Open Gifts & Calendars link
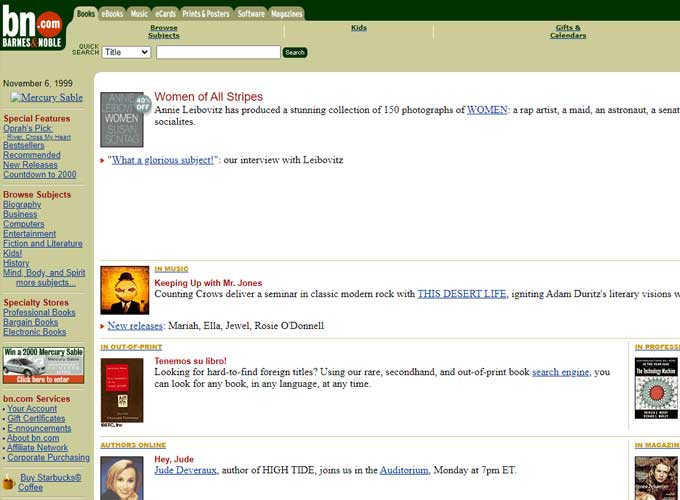The width and height of the screenshot is (680, 500). pos(568,32)
